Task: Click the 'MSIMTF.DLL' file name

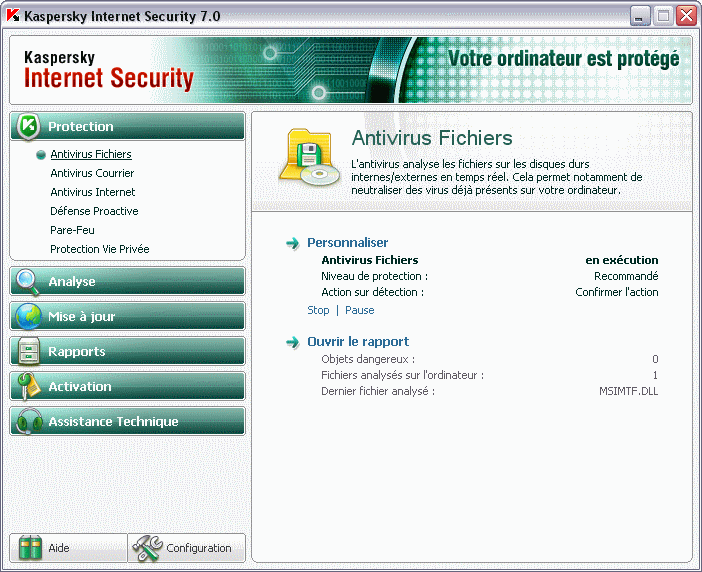Action: tap(629, 391)
